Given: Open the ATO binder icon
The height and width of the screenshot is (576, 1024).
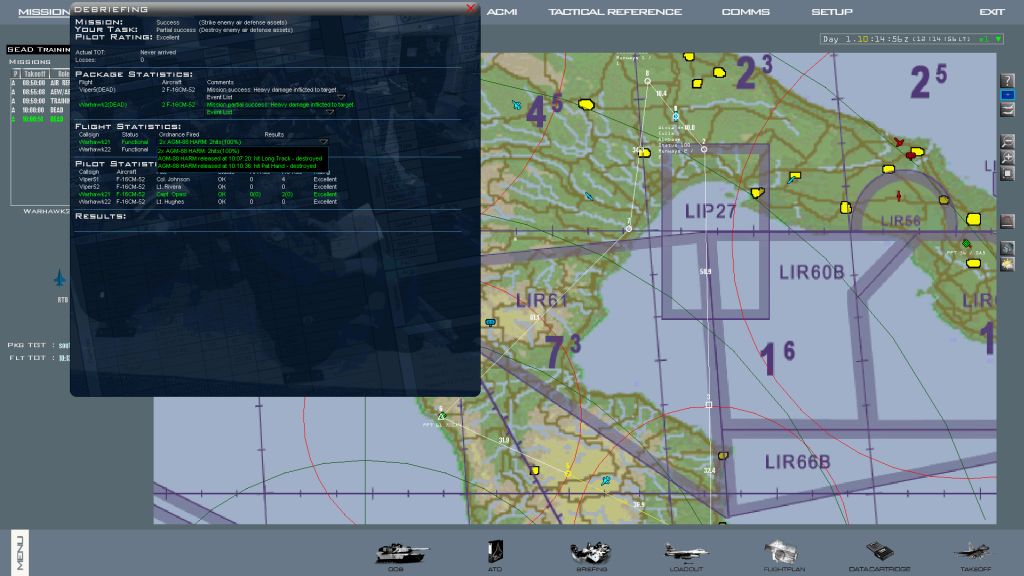Looking at the screenshot, I should (x=495, y=552).
